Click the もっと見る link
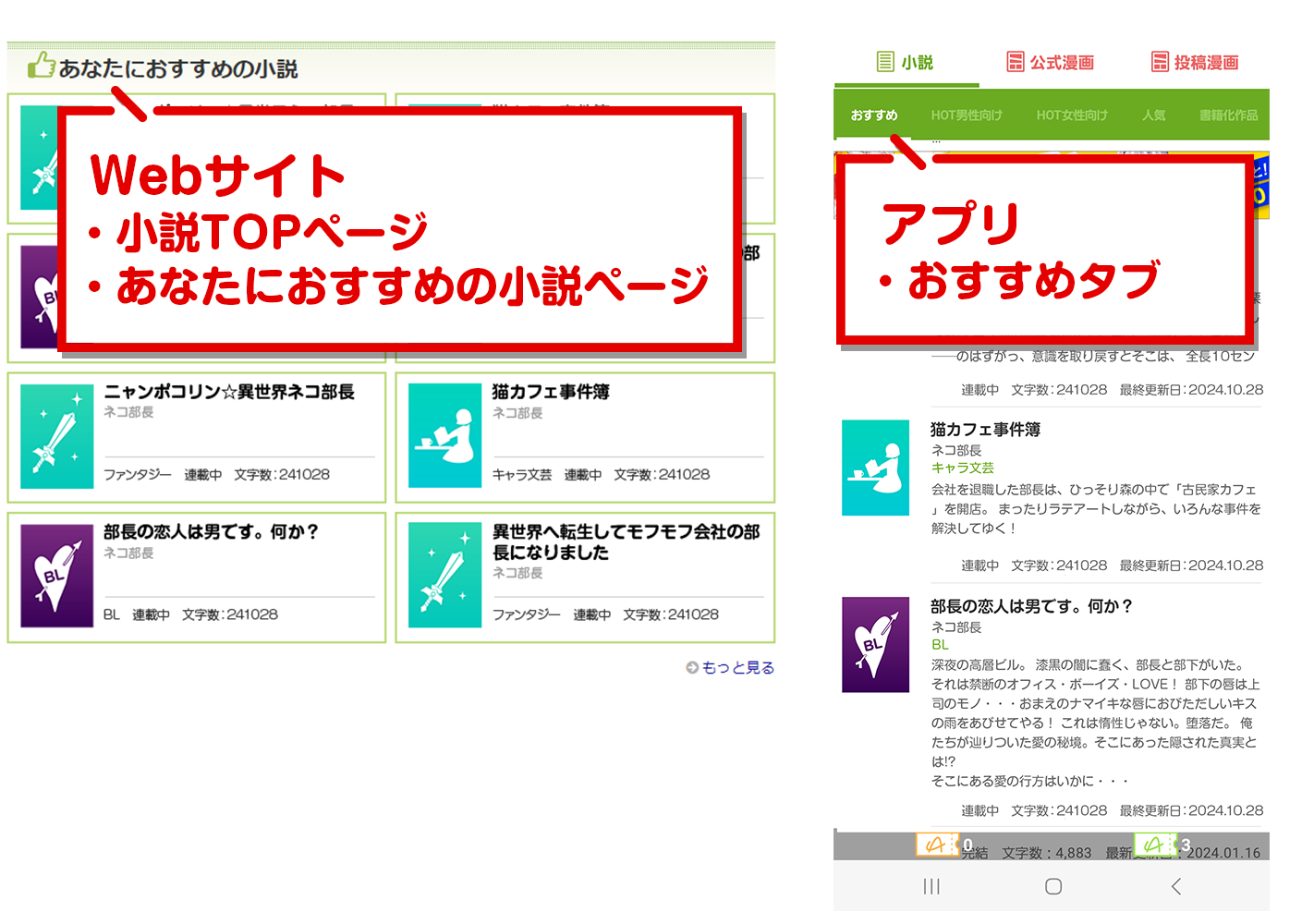This screenshot has width=1314, height=924. [x=736, y=667]
